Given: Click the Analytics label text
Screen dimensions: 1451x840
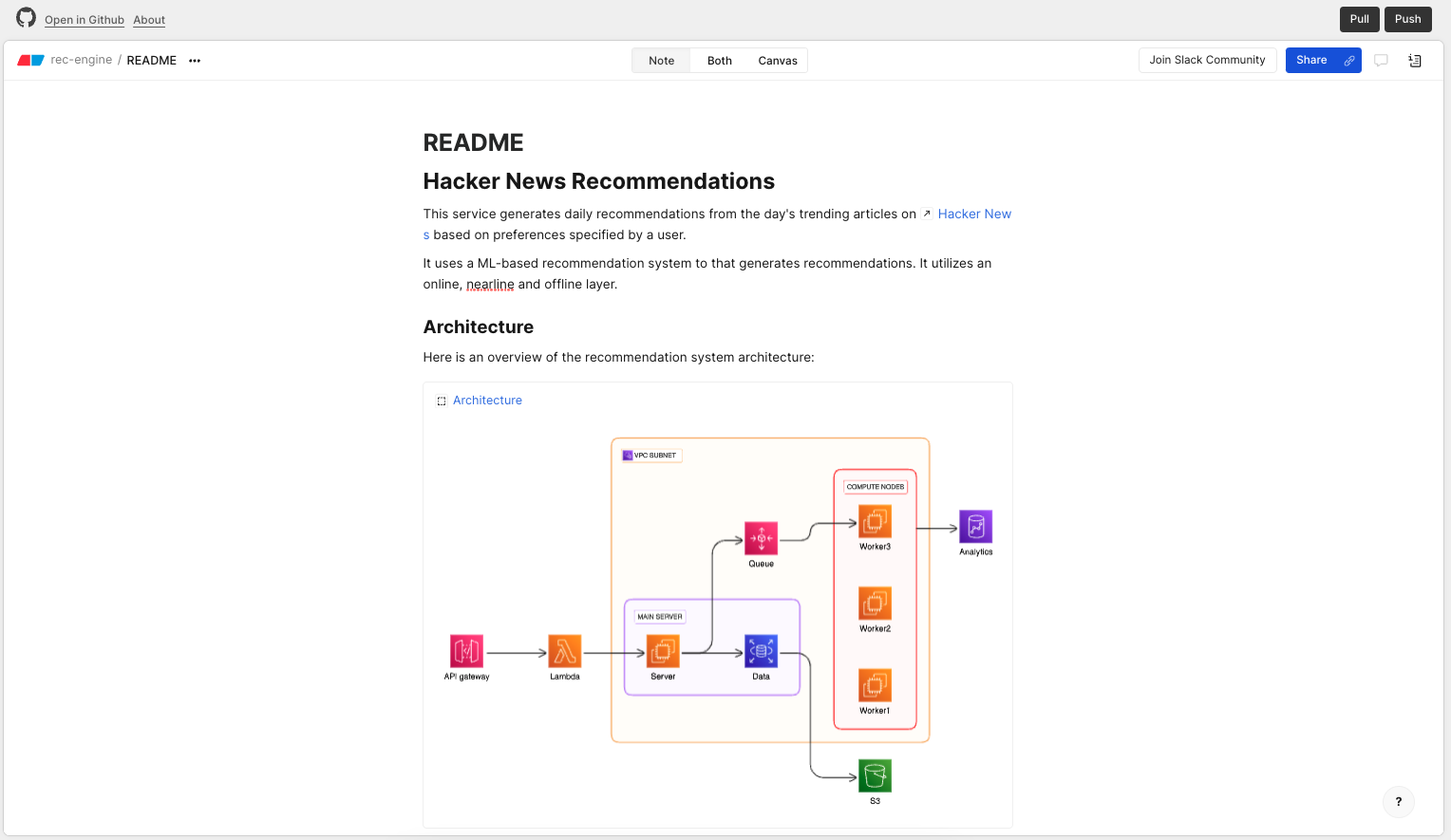Looking at the screenshot, I should pyautogui.click(x=976, y=552).
